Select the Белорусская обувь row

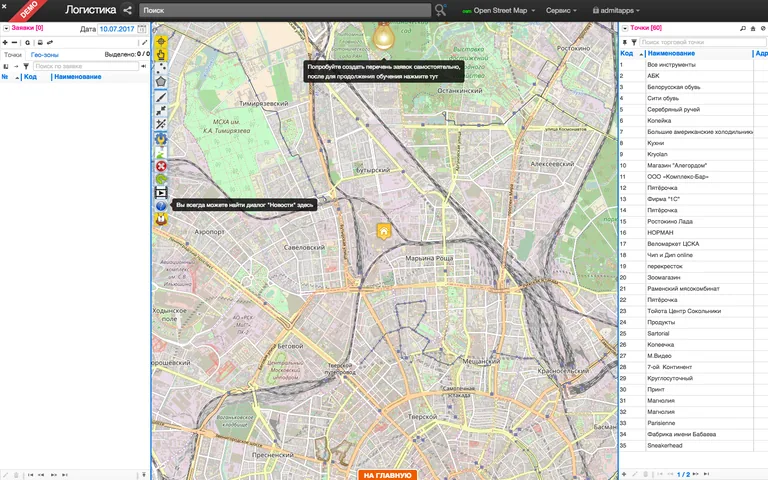(x=673, y=87)
